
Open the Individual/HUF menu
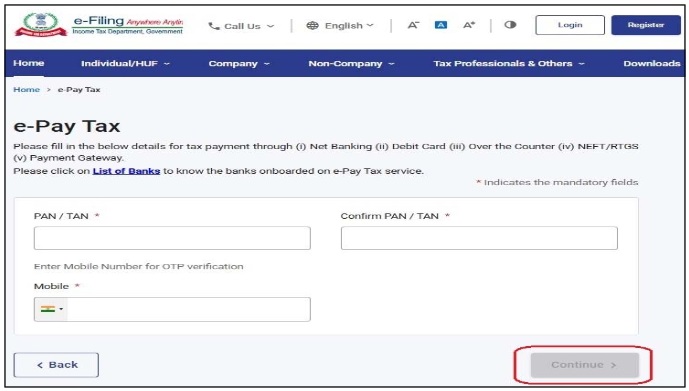(x=125, y=63)
